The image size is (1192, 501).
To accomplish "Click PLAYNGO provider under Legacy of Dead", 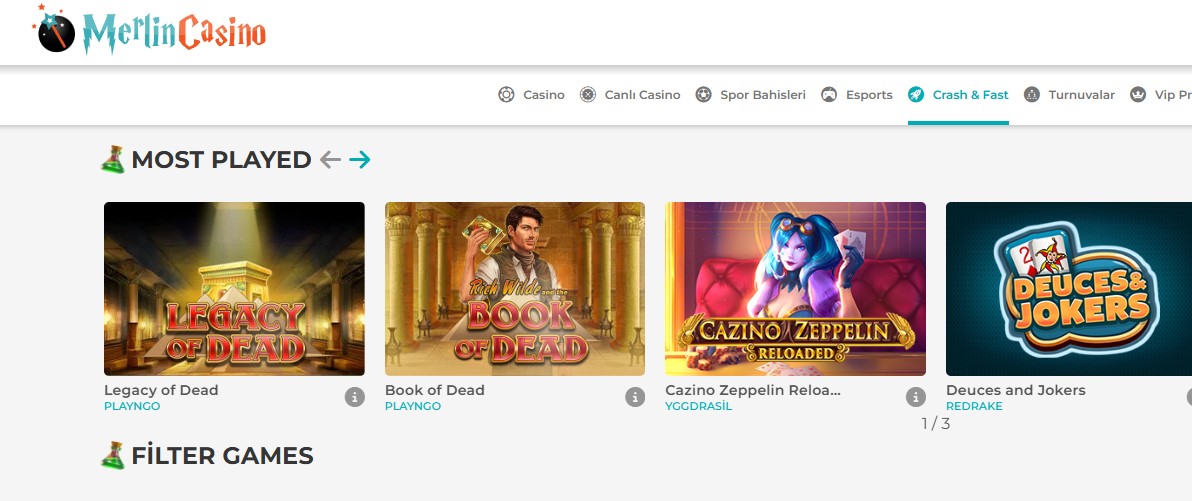I will (x=132, y=406).
